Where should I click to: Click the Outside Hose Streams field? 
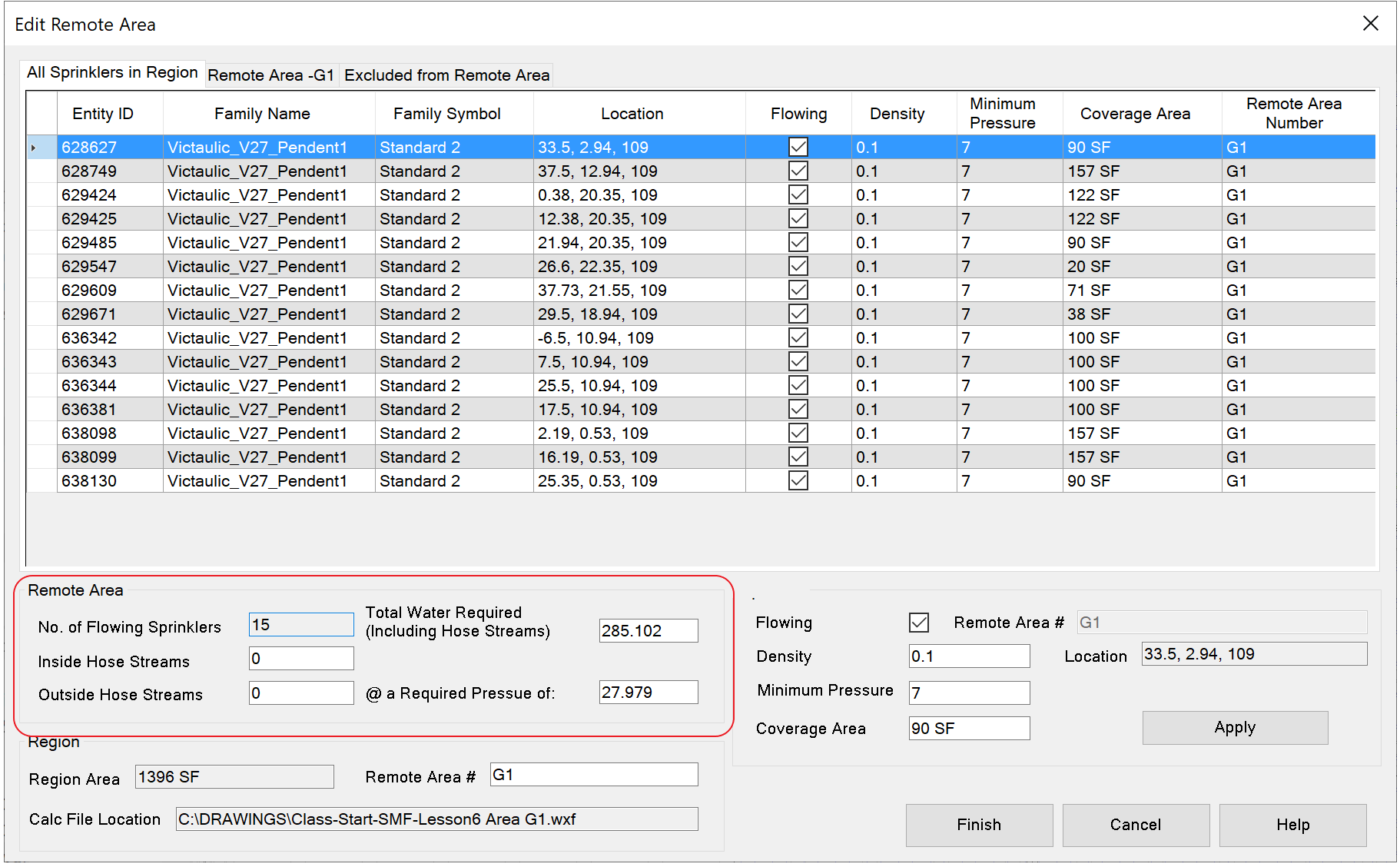301,693
